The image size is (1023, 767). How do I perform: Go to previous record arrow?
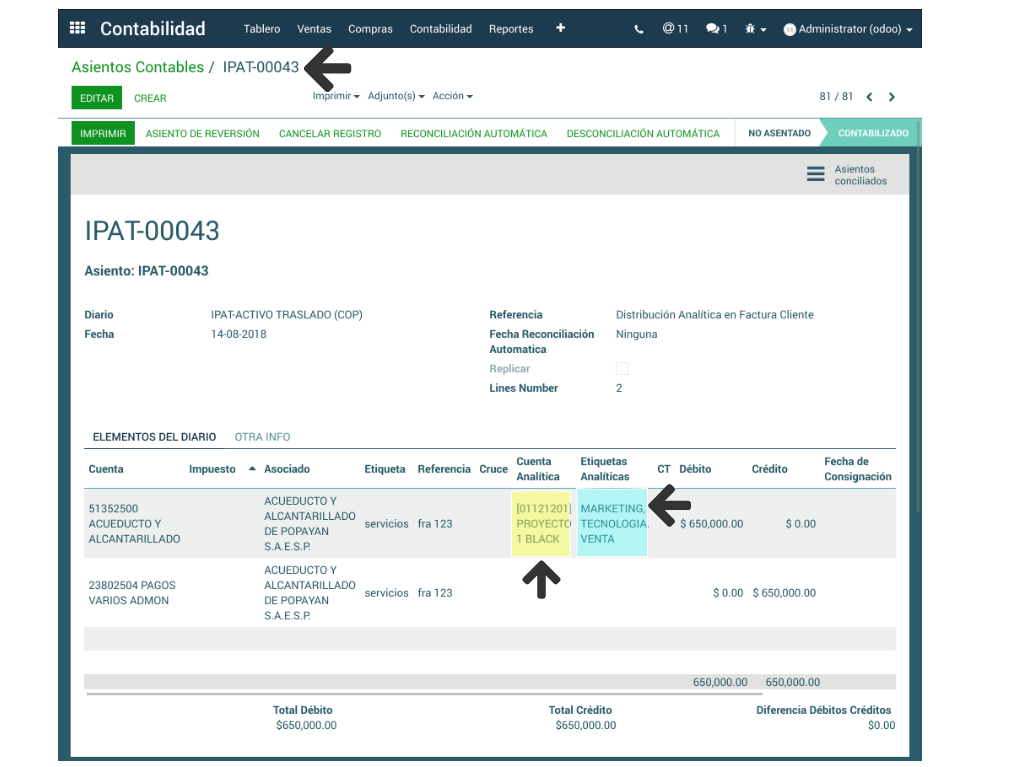[x=869, y=97]
